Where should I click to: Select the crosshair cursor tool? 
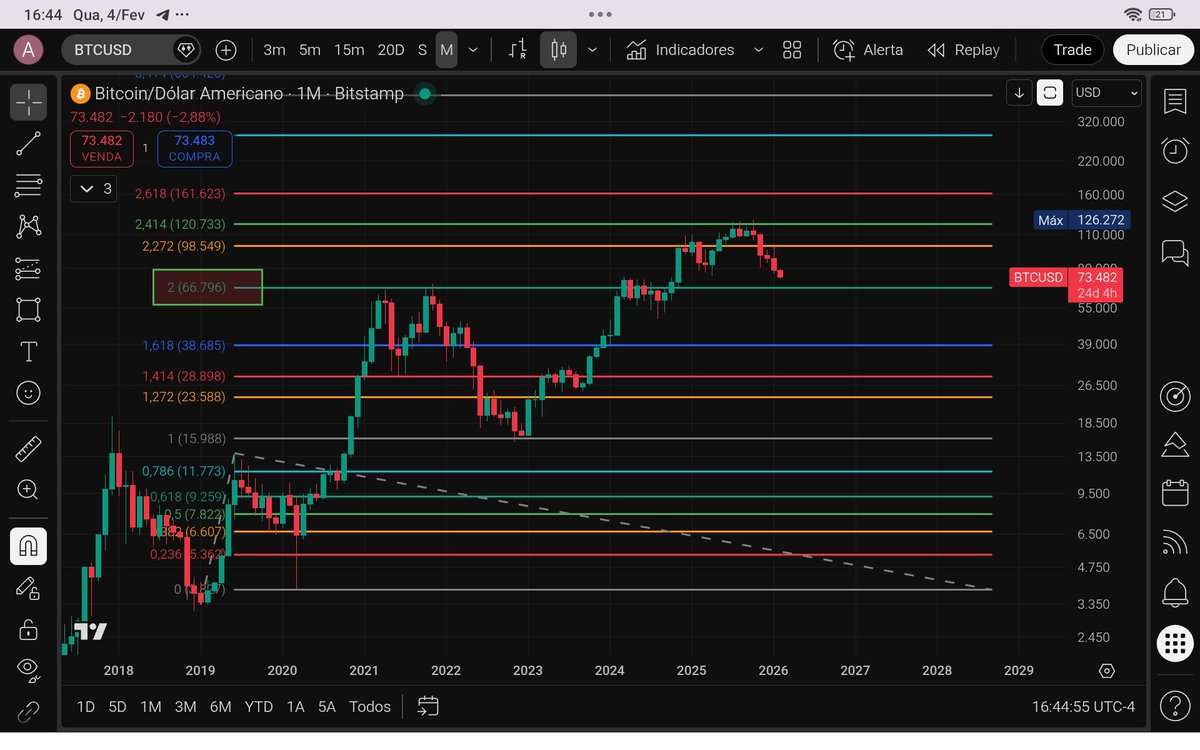tap(29, 102)
